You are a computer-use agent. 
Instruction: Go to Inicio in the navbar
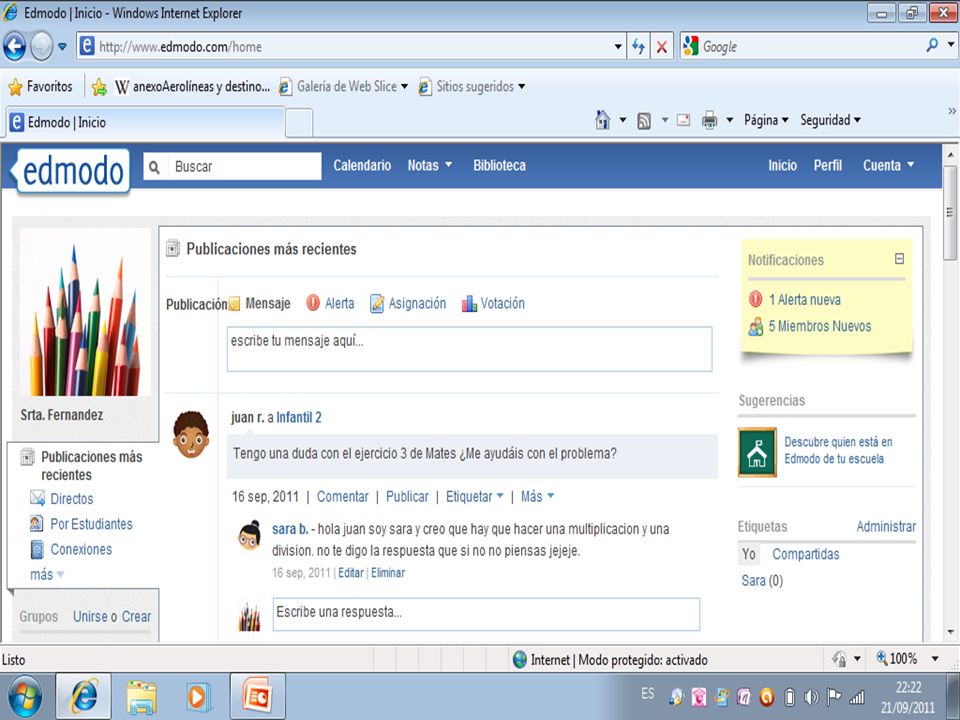[x=782, y=165]
